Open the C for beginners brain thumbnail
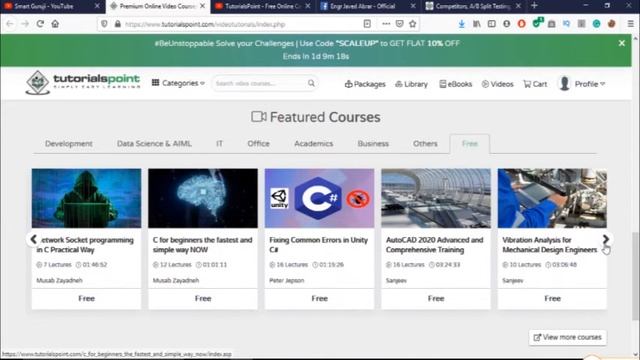 coord(203,198)
